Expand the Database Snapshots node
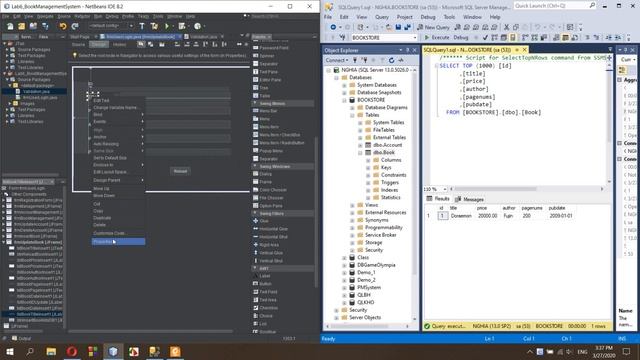This screenshot has height=360, width=640. click(344, 93)
